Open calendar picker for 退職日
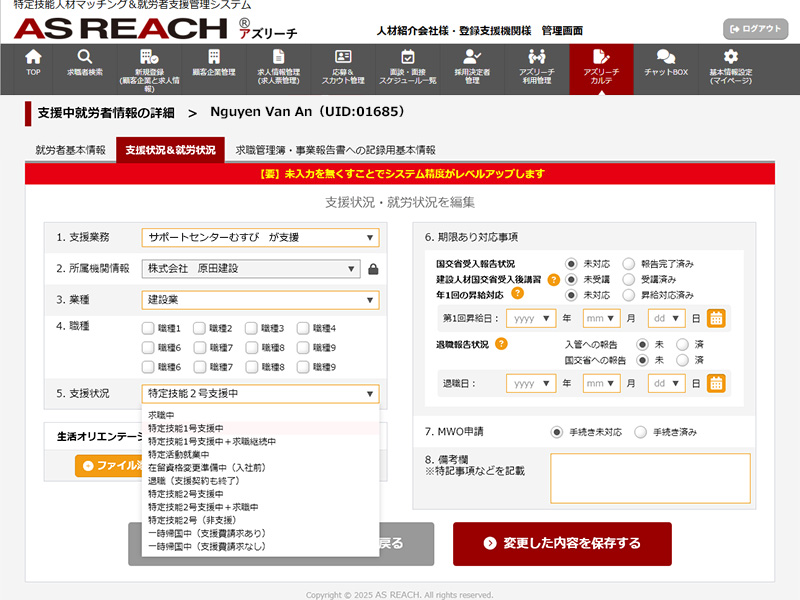 [x=716, y=384]
